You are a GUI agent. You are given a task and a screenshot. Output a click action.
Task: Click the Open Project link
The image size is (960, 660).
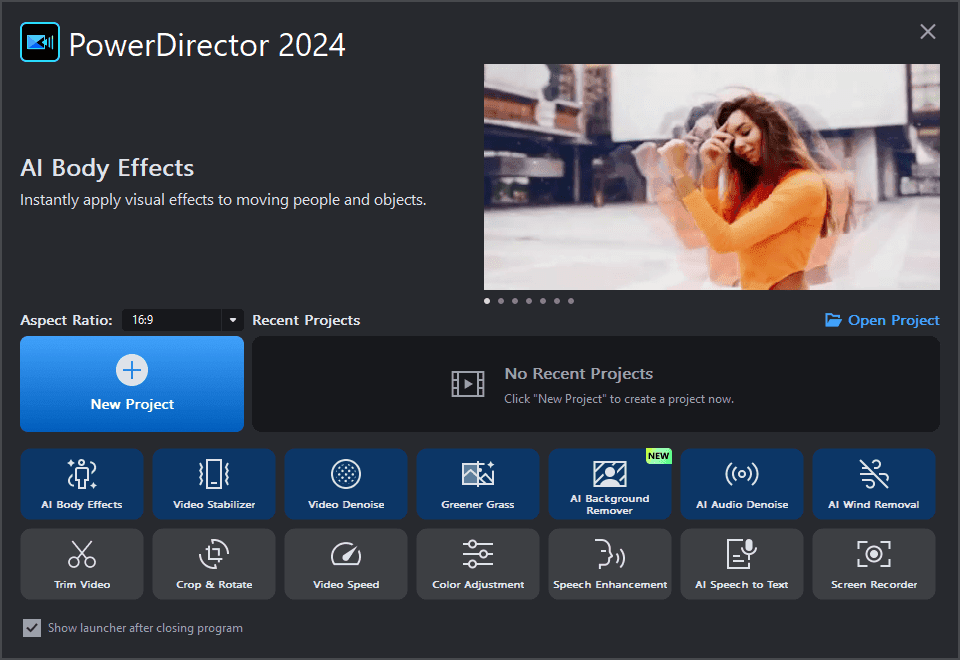point(882,320)
